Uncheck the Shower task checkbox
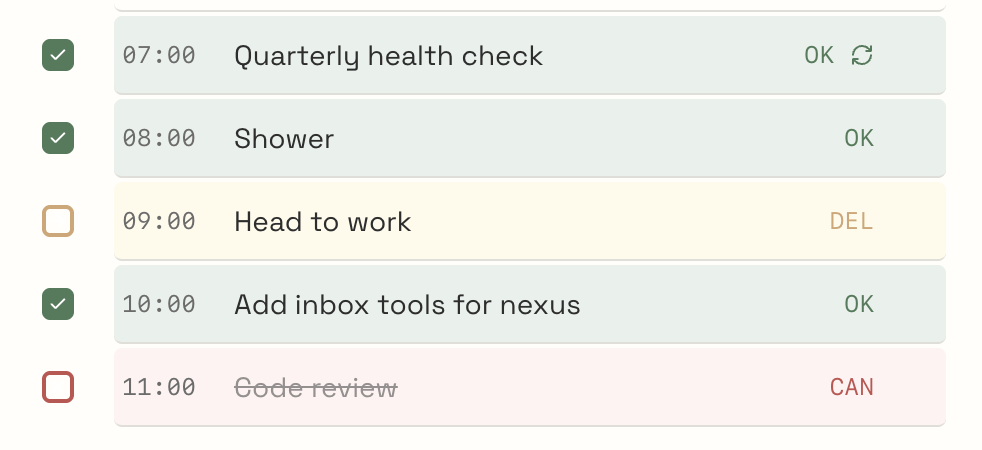The width and height of the screenshot is (982, 450). point(58,138)
